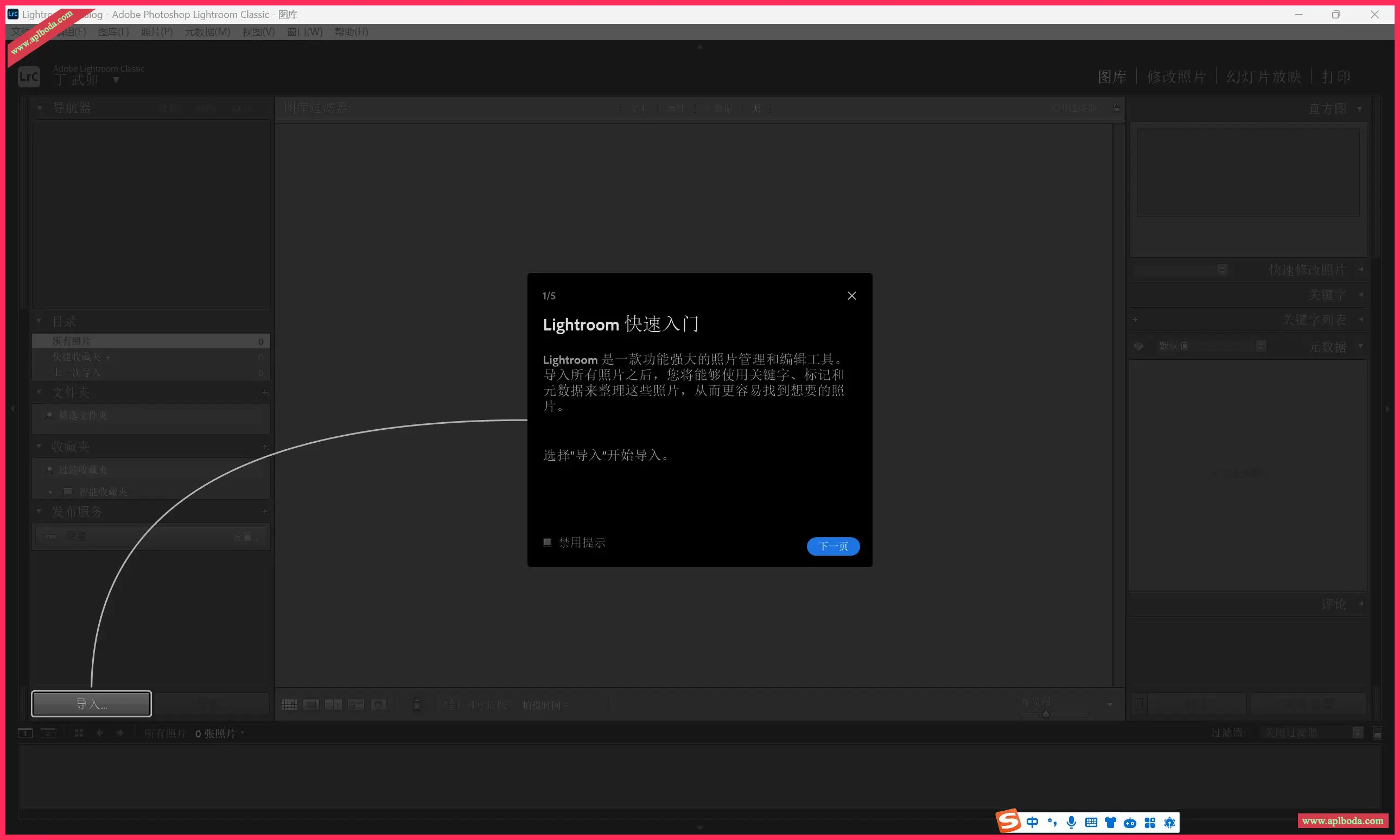The width and height of the screenshot is (1400, 840).
Task: Select the survey view icon
Action: [356, 705]
